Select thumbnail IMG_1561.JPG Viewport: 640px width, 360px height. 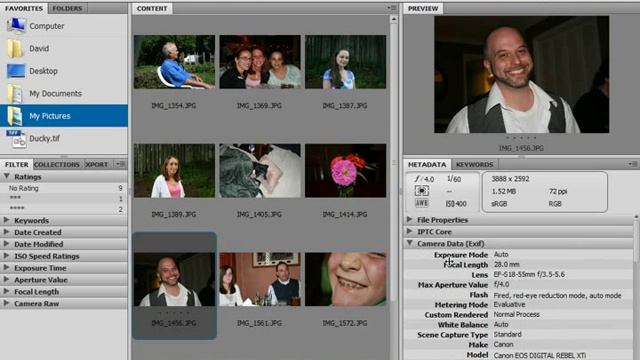(x=260, y=280)
